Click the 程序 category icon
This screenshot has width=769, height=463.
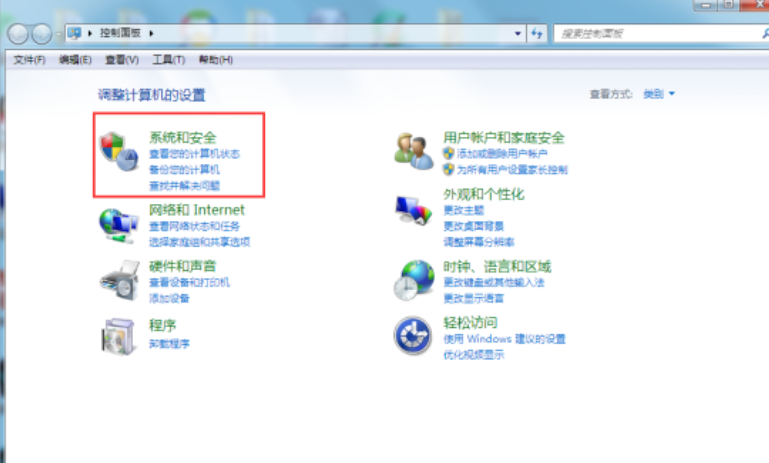(118, 336)
